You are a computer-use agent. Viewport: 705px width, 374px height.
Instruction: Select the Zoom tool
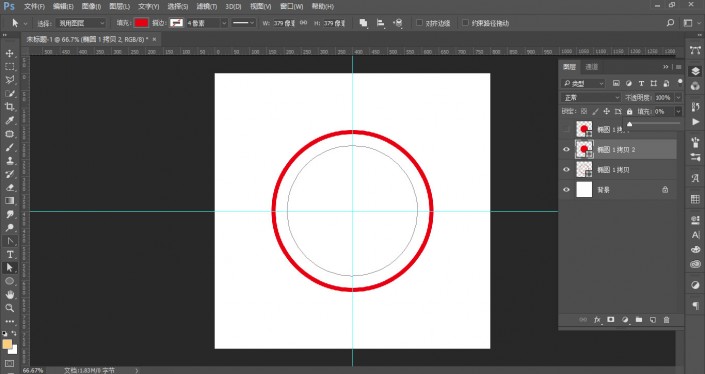click(9, 308)
